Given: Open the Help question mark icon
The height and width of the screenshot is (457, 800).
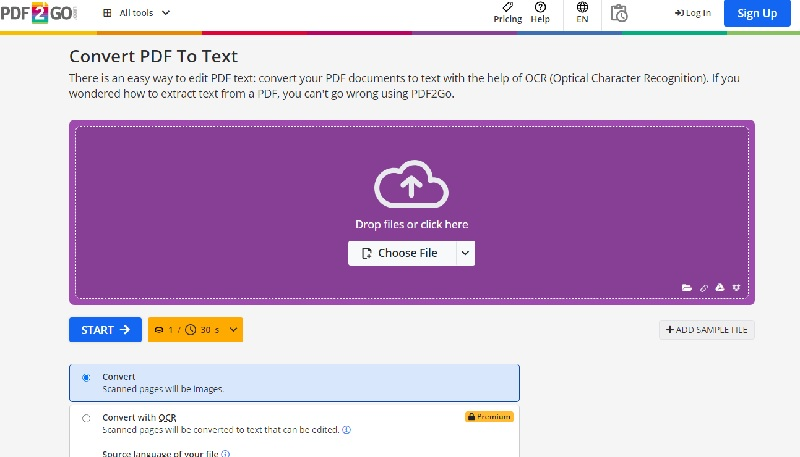Looking at the screenshot, I should 540,8.
